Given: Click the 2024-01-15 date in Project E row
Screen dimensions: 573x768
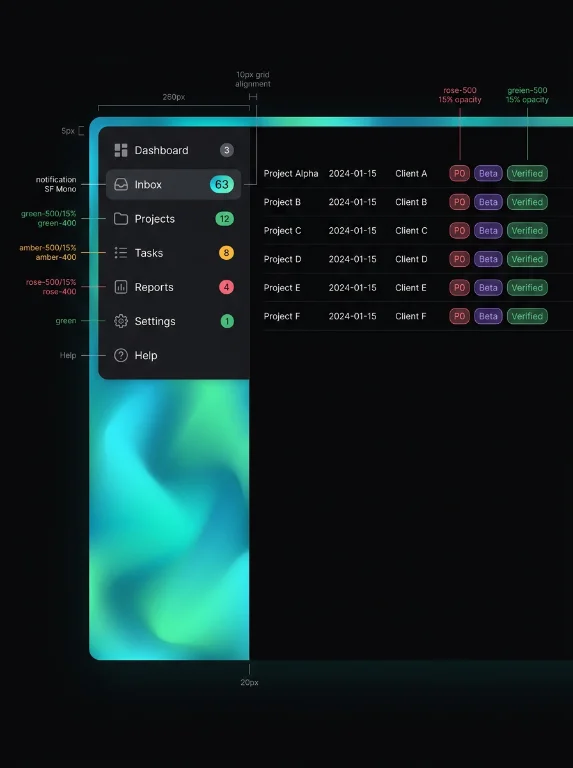Looking at the screenshot, I should tap(353, 288).
